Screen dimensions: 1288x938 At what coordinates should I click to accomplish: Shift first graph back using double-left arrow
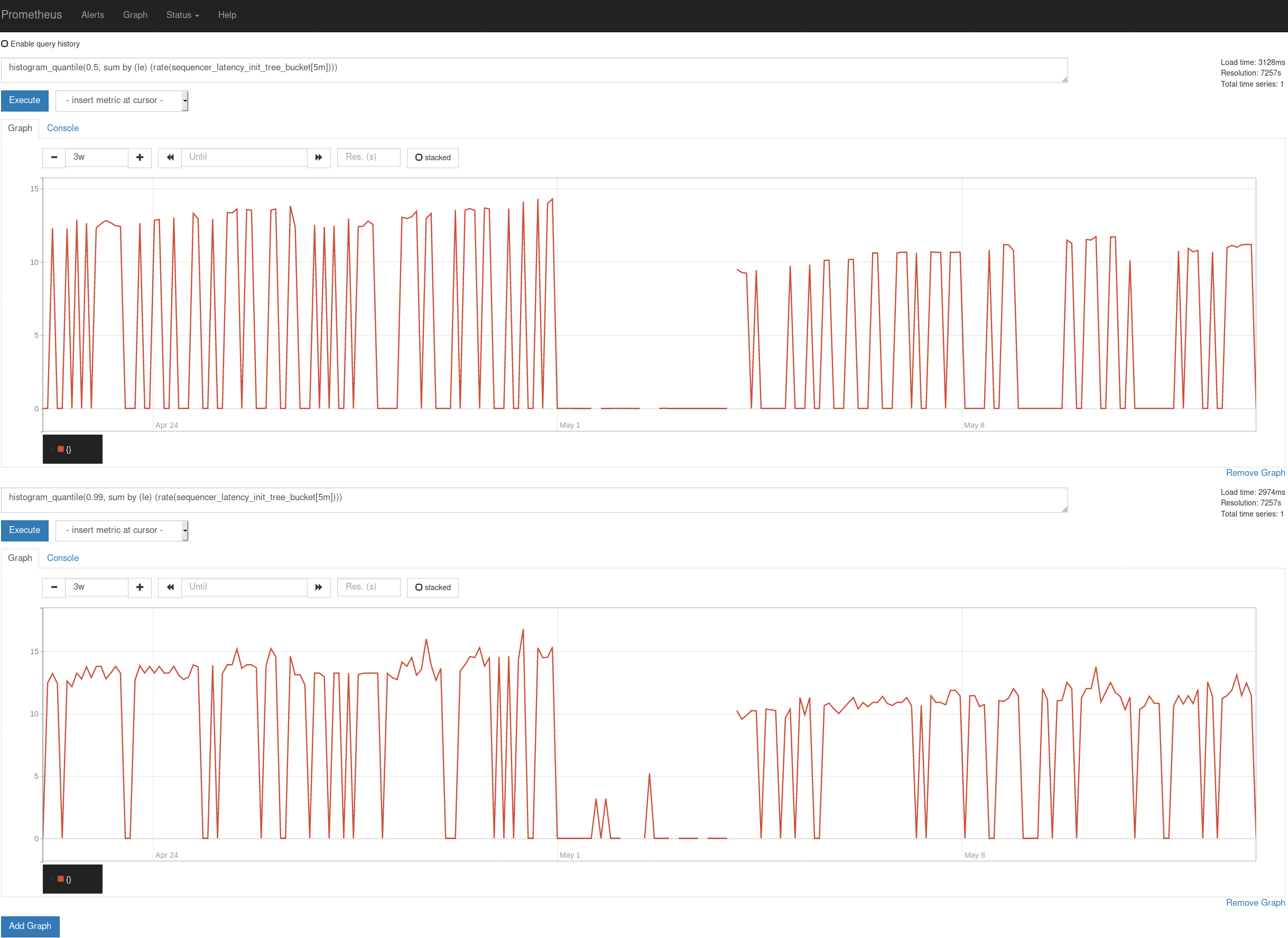coord(169,158)
